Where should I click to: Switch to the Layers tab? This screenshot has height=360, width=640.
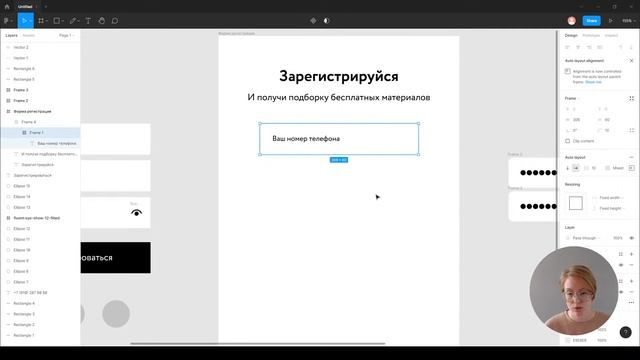click(x=11, y=36)
